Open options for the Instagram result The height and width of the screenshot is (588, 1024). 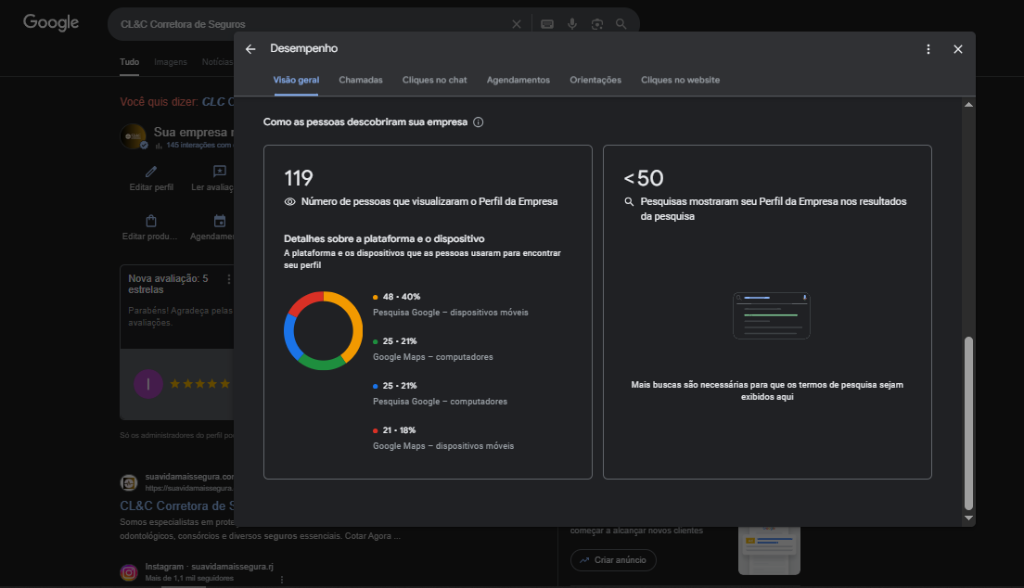281,579
